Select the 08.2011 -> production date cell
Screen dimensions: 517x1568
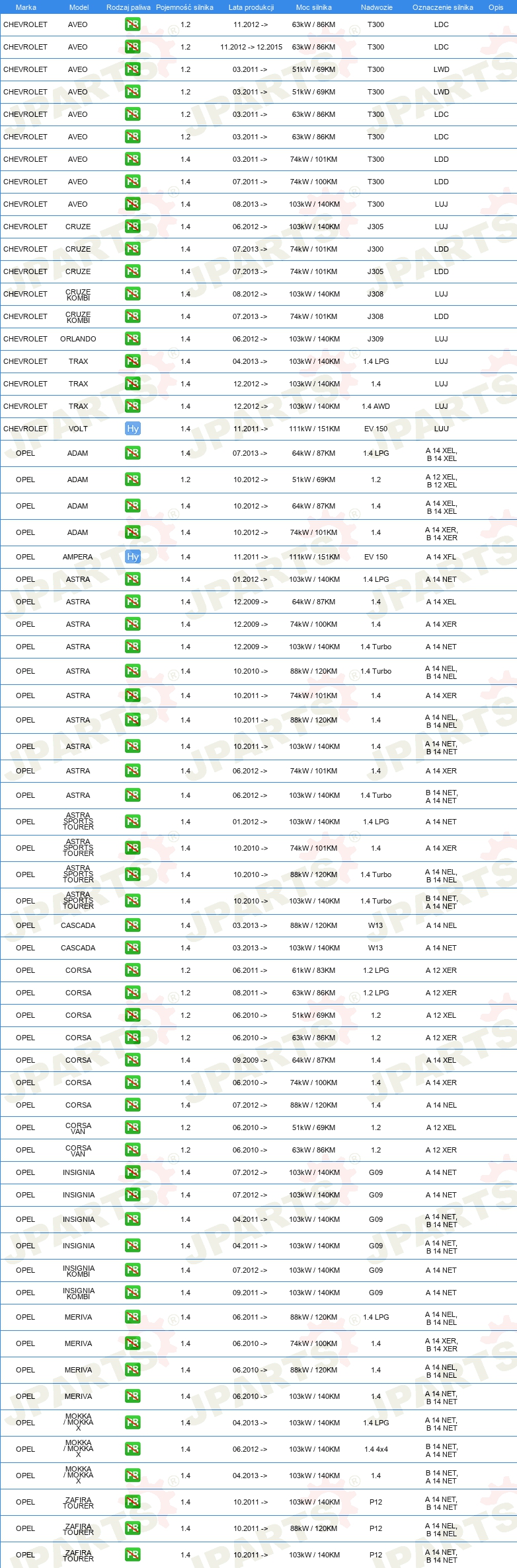[250, 993]
